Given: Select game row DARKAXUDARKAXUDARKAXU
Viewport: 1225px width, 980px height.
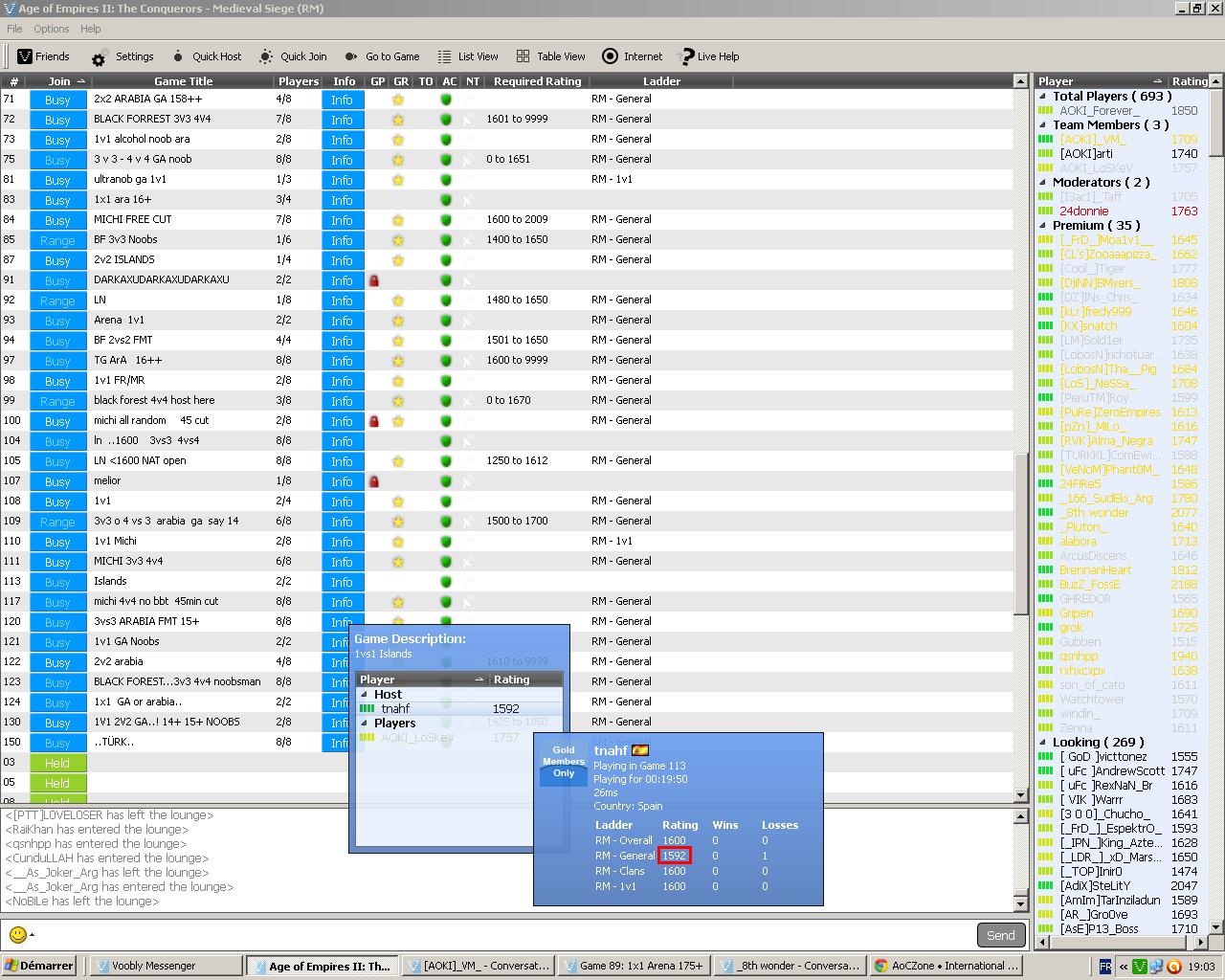Looking at the screenshot, I should coord(507,280).
